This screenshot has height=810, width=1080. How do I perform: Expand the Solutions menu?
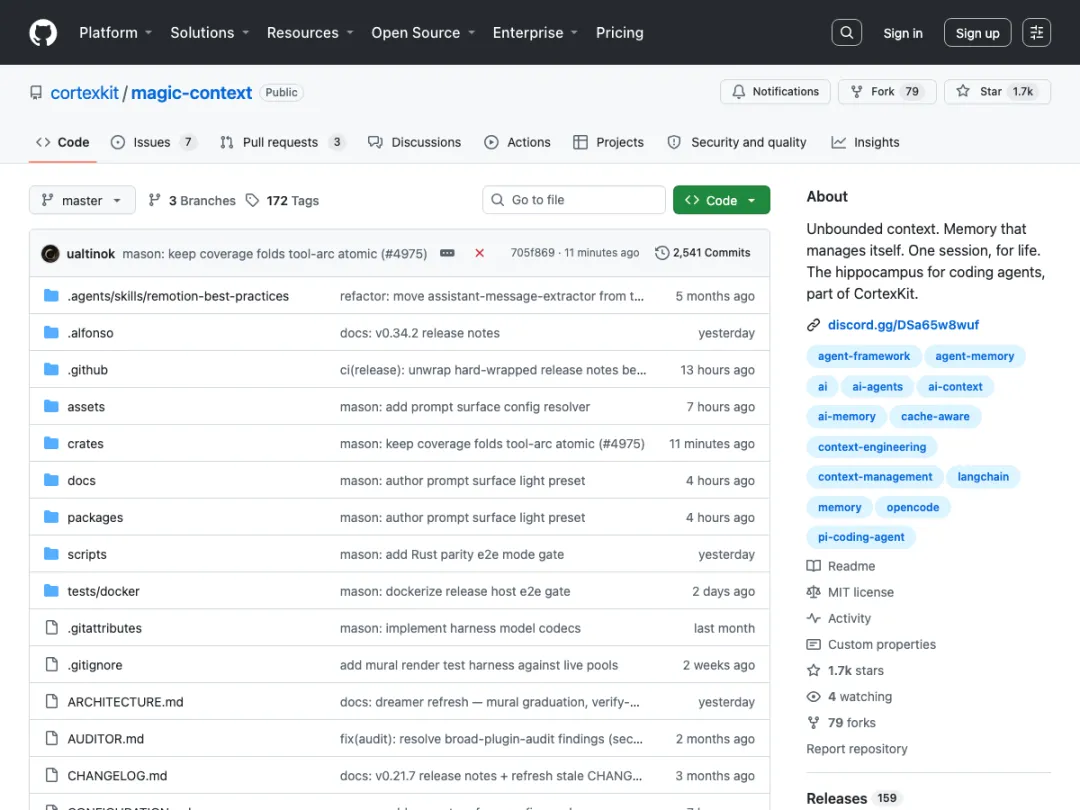coord(209,32)
